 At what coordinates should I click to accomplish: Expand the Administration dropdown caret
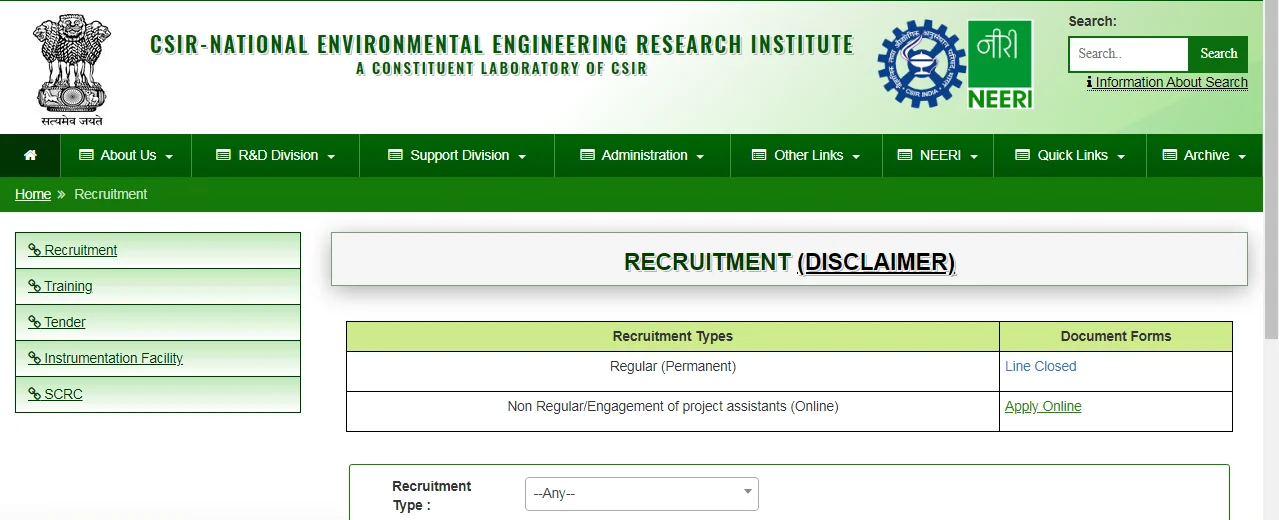[x=700, y=157]
